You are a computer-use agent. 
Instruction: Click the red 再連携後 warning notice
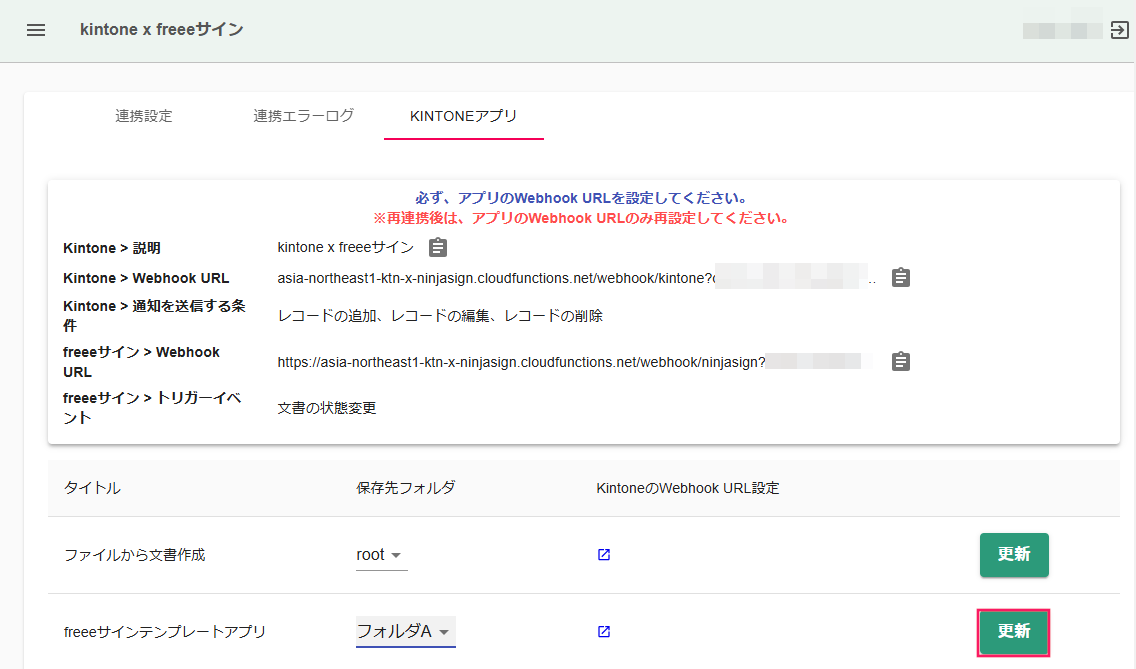(581, 218)
